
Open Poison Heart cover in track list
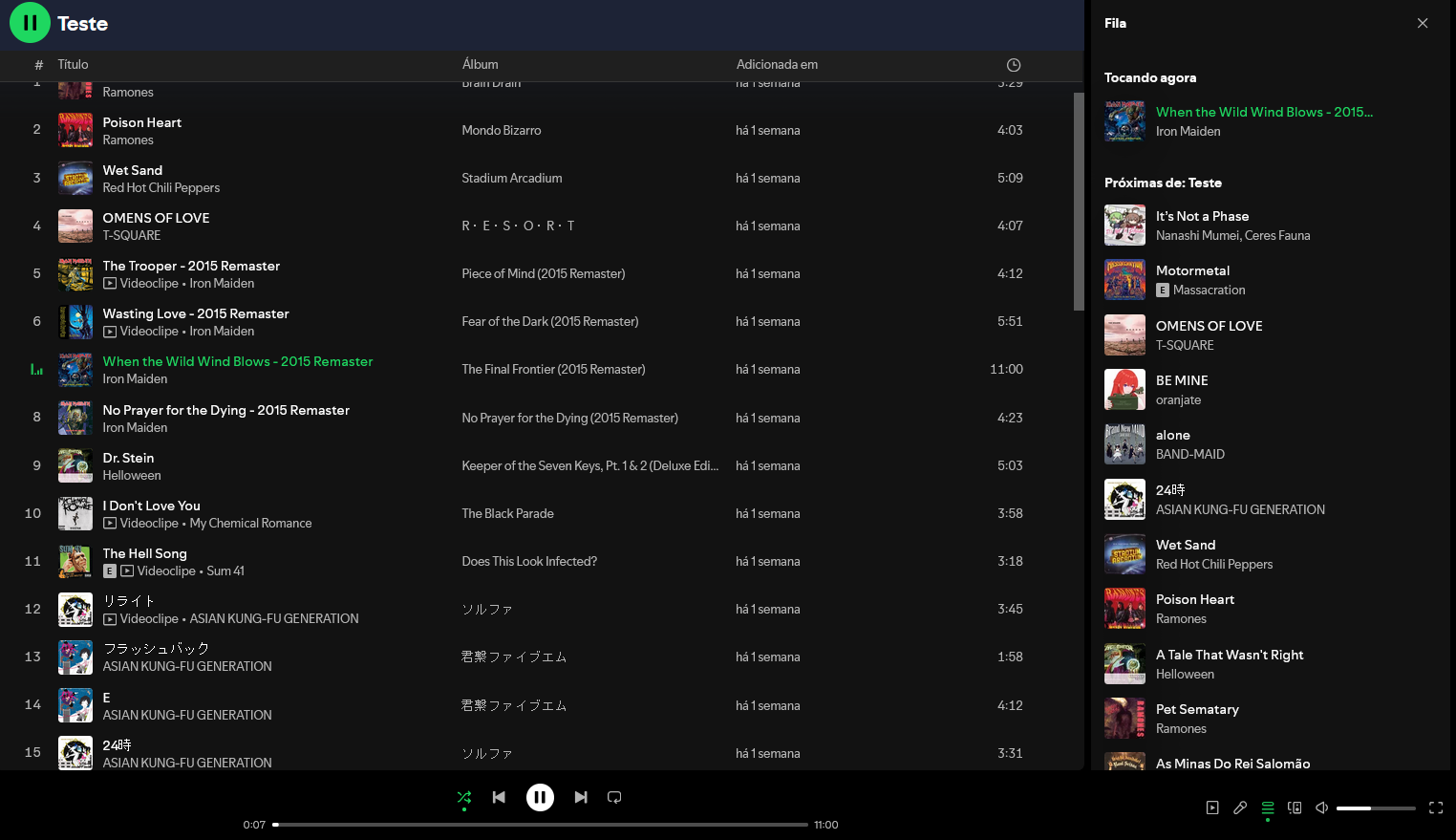(x=75, y=130)
